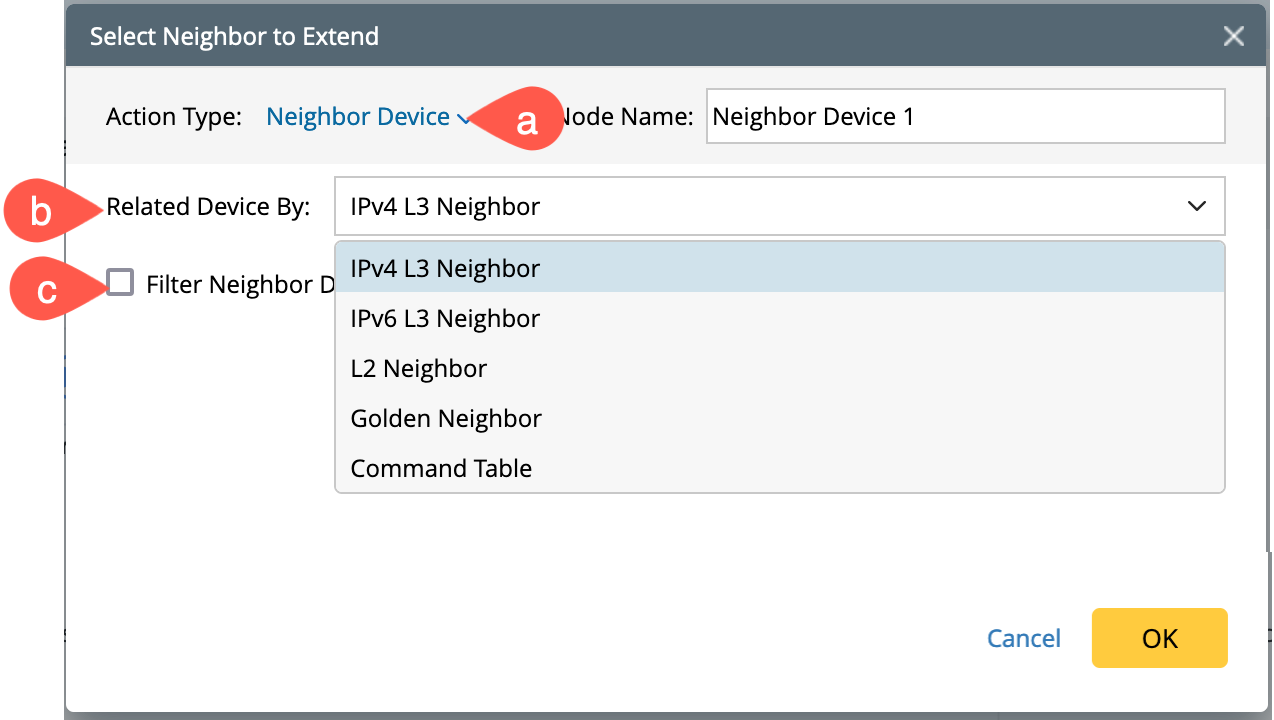The height and width of the screenshot is (720, 1274).
Task: Click the Node Name text field
Action: 964,117
